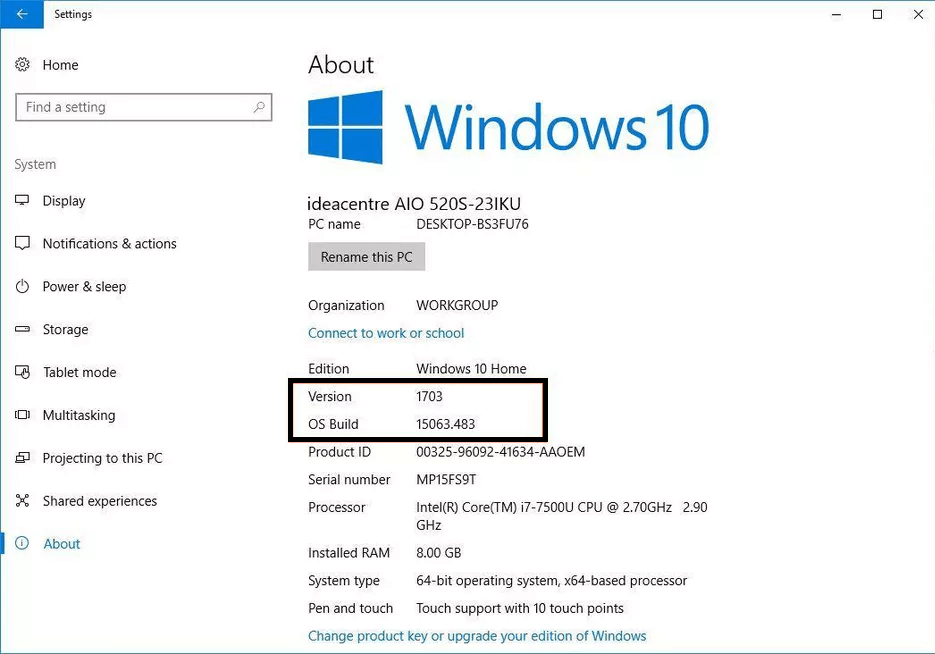Click the ideacentre AIO 520S-23IKU heading
This screenshot has height=654, width=935.
coord(414,204)
